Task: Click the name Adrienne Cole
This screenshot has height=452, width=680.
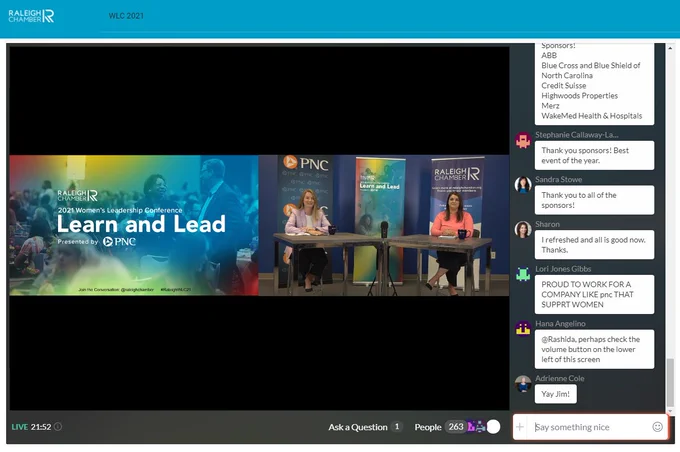Action: [559, 378]
